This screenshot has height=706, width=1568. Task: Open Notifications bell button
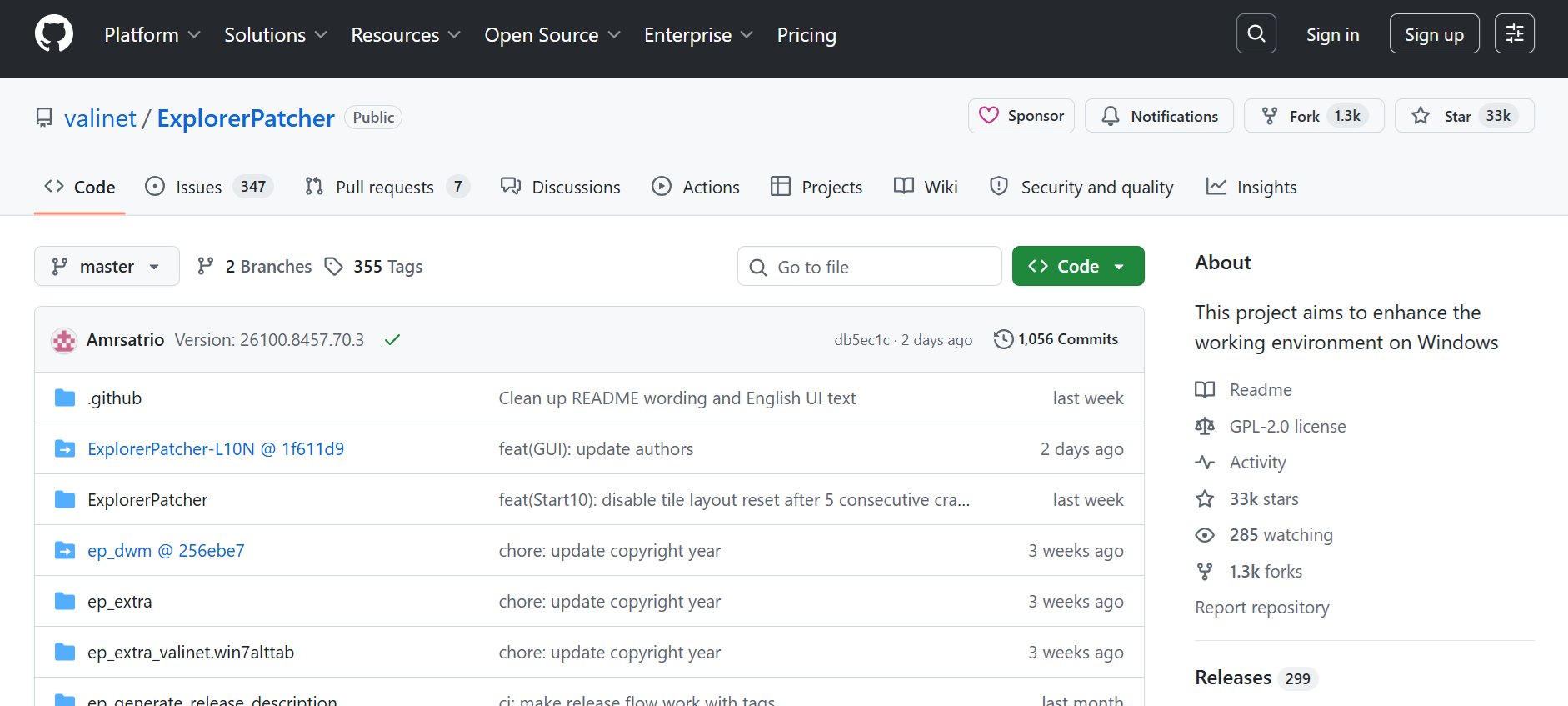click(x=1159, y=116)
